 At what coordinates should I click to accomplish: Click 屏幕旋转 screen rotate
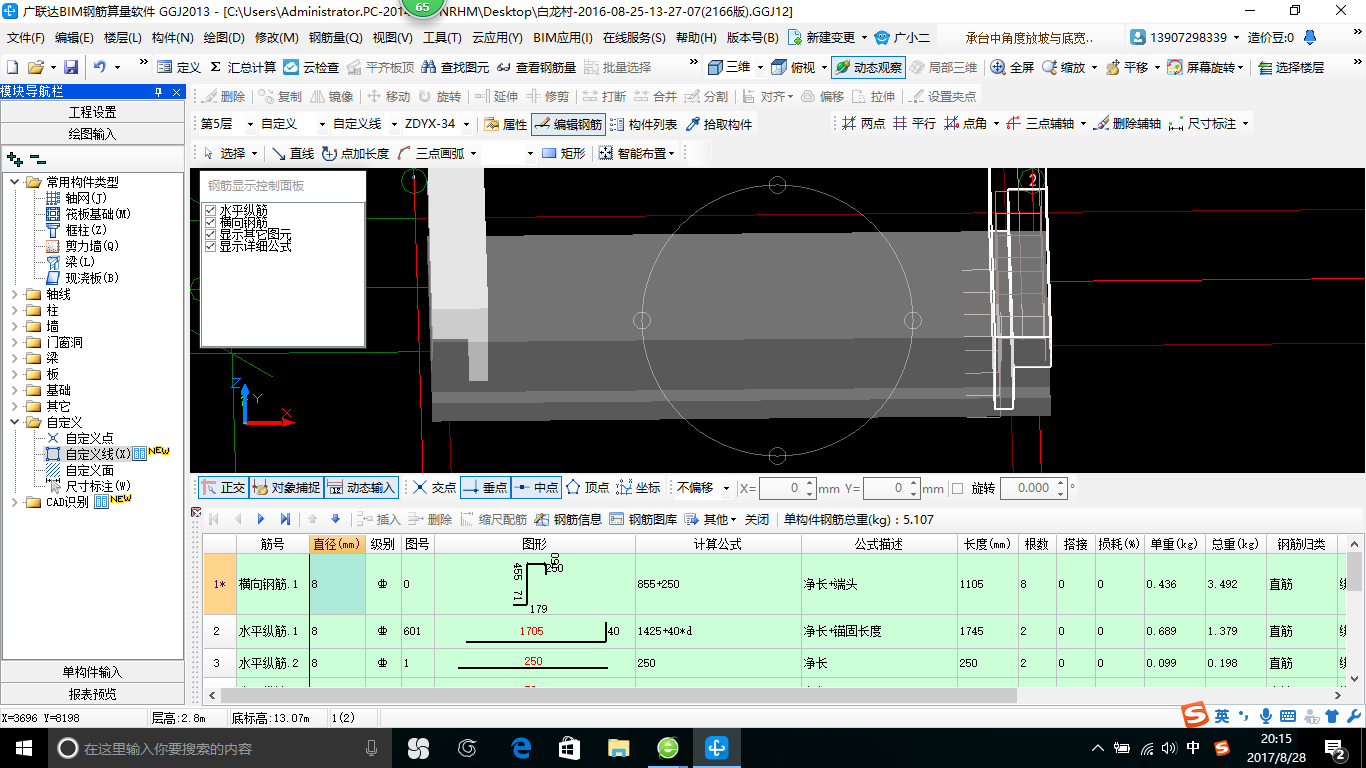1204,67
